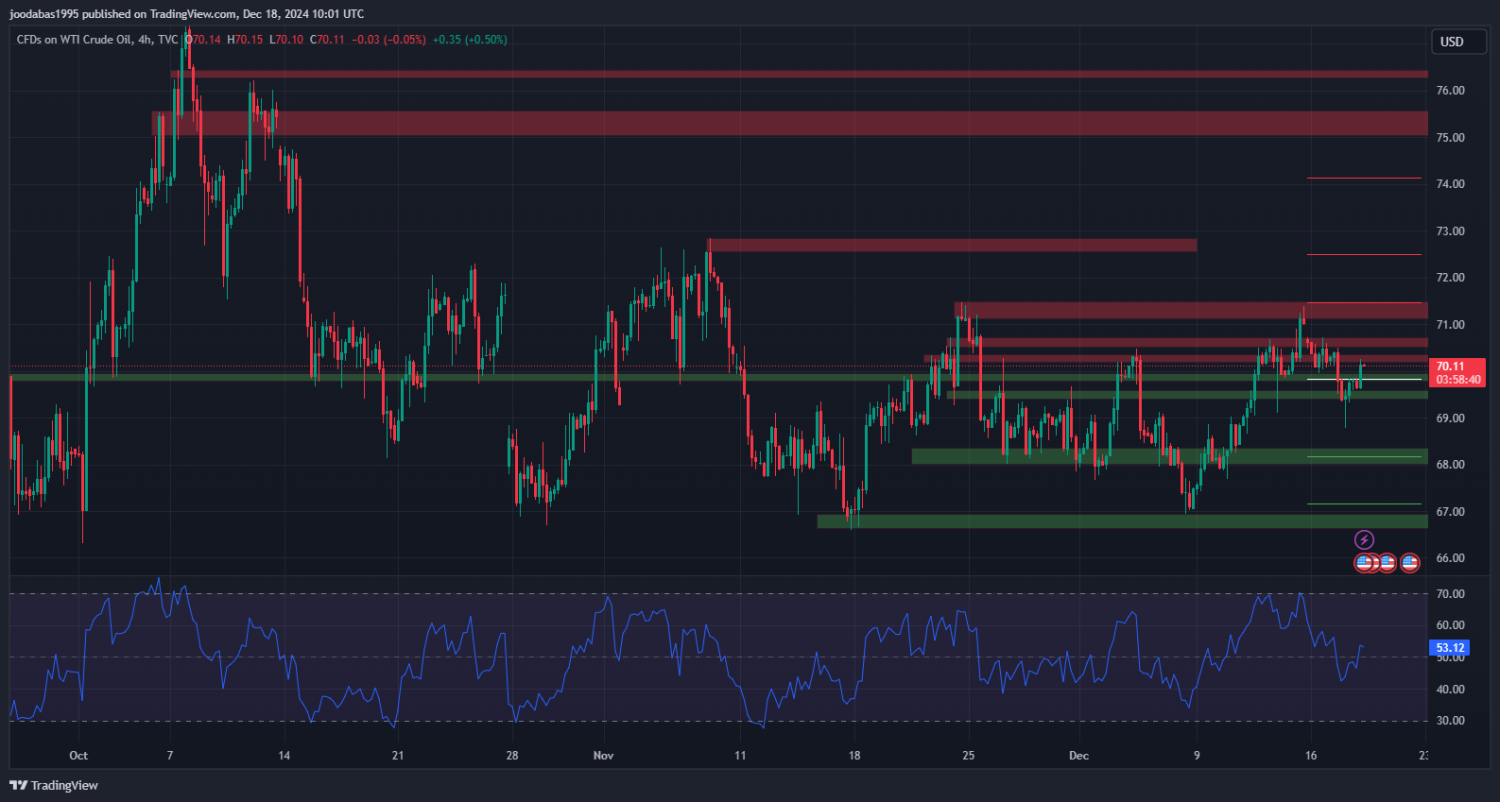Click the 67.00 price axis label
Image resolution: width=1500 pixels, height=802 pixels.
tap(1450, 512)
